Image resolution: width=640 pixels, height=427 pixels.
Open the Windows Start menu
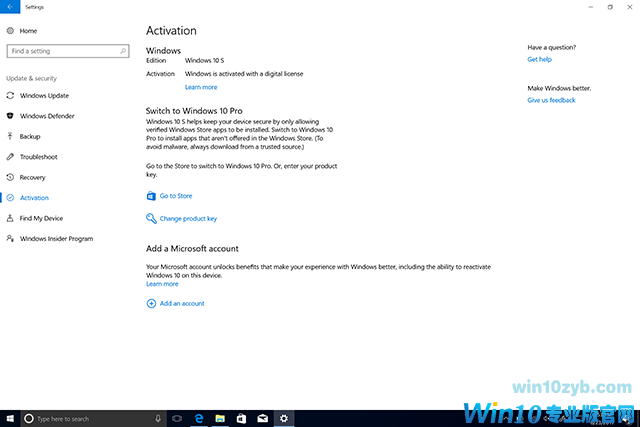(x=10, y=418)
